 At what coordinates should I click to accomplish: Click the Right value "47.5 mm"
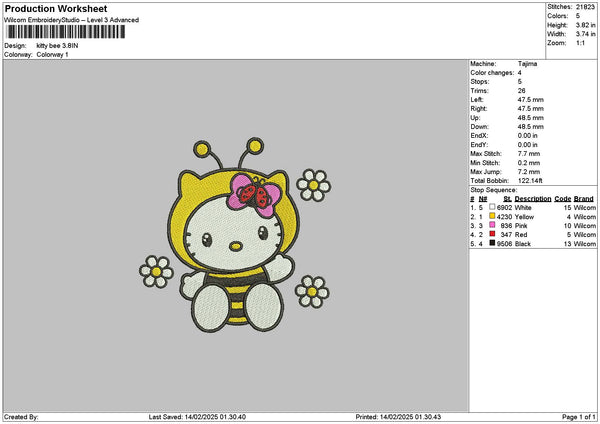(x=530, y=109)
